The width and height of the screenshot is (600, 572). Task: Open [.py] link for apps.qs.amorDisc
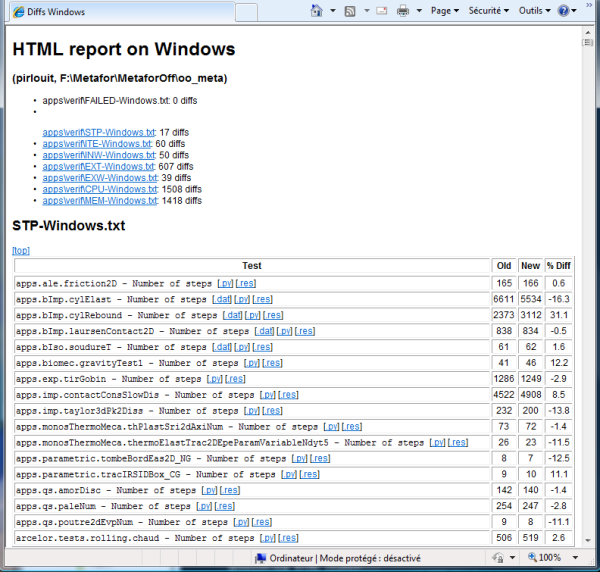[x=209, y=491]
